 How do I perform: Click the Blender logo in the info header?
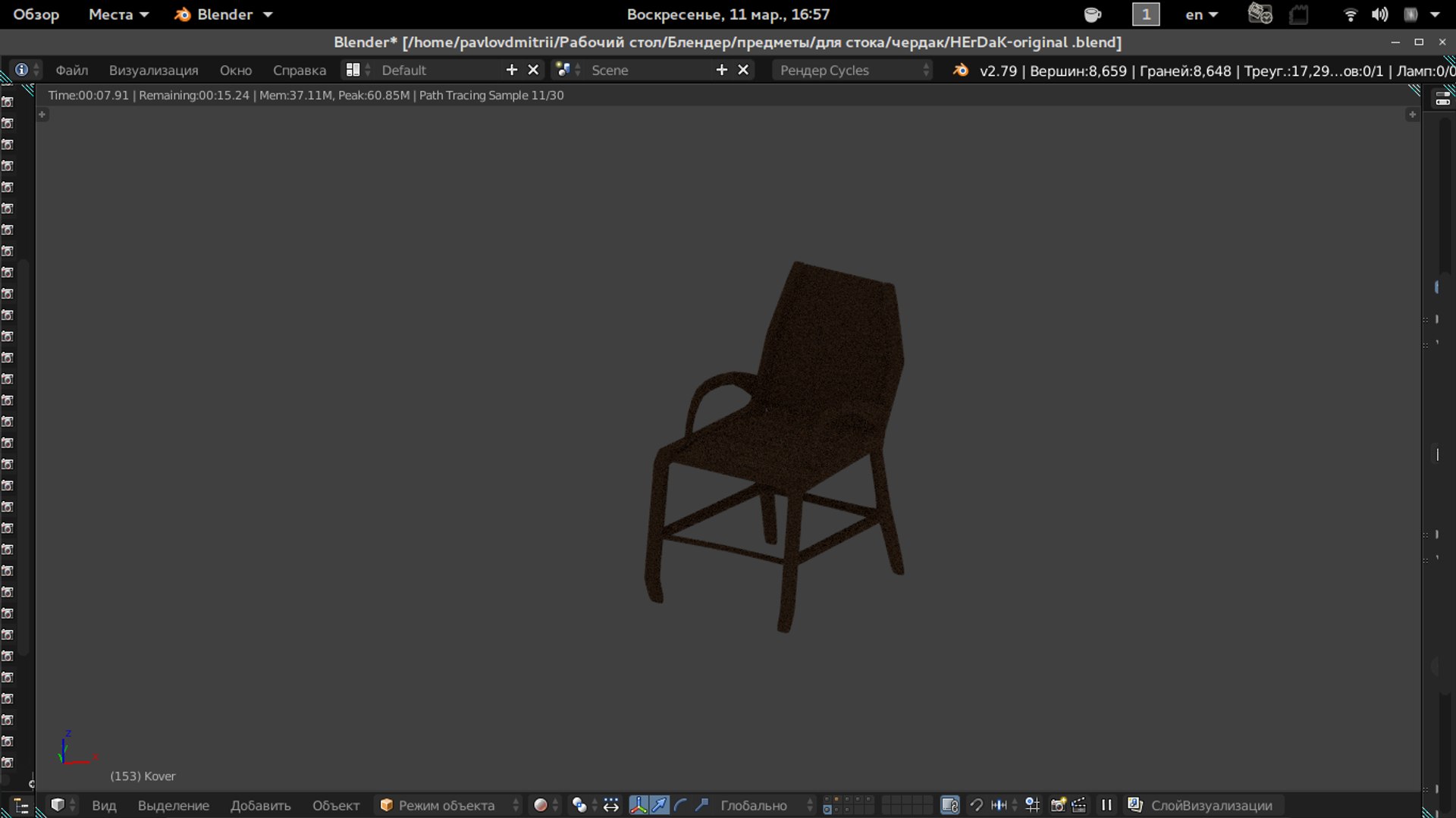[x=961, y=71]
